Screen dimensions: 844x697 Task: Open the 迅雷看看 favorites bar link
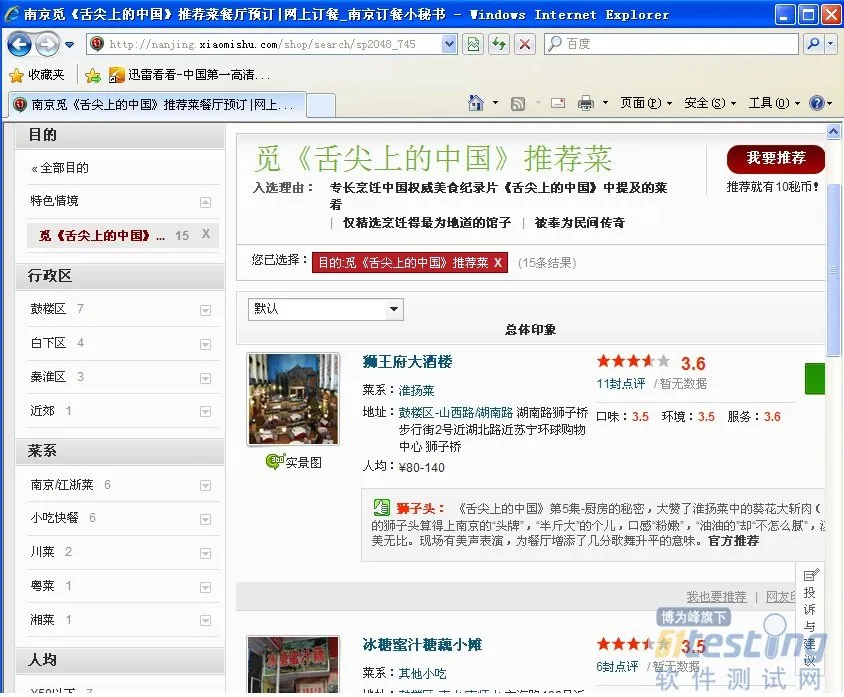(x=189, y=75)
